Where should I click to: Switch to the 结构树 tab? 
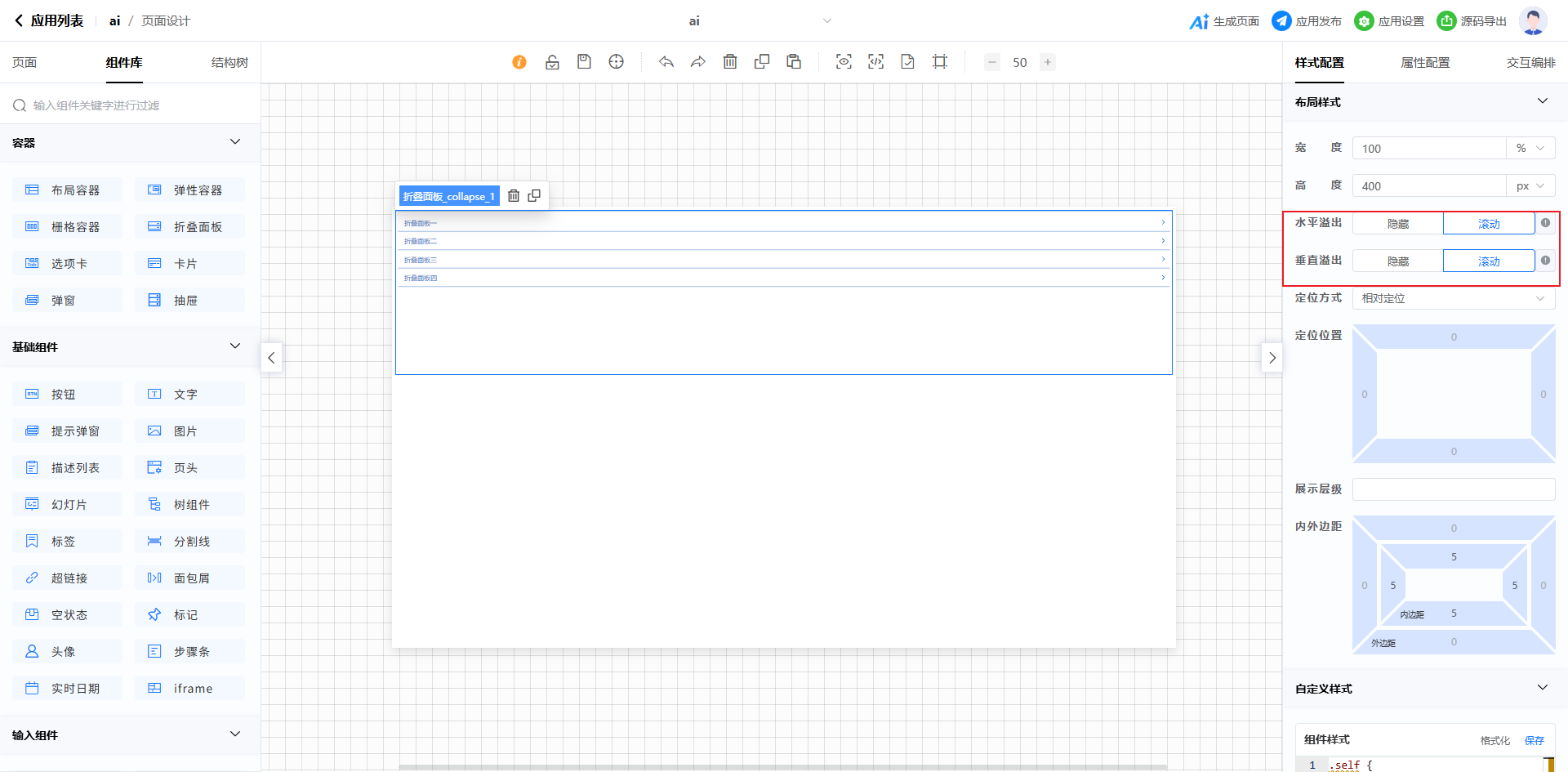click(x=229, y=63)
